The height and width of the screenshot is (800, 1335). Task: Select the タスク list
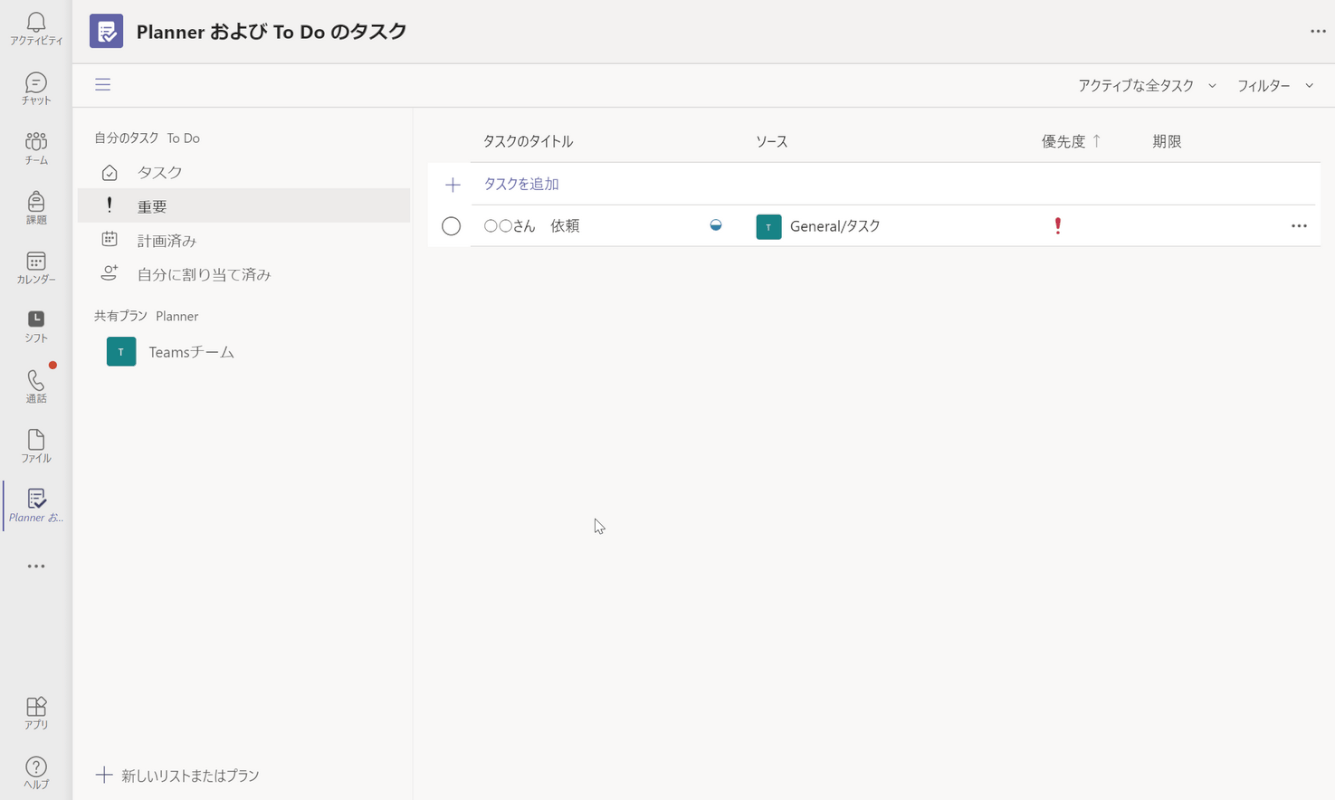[244, 172]
